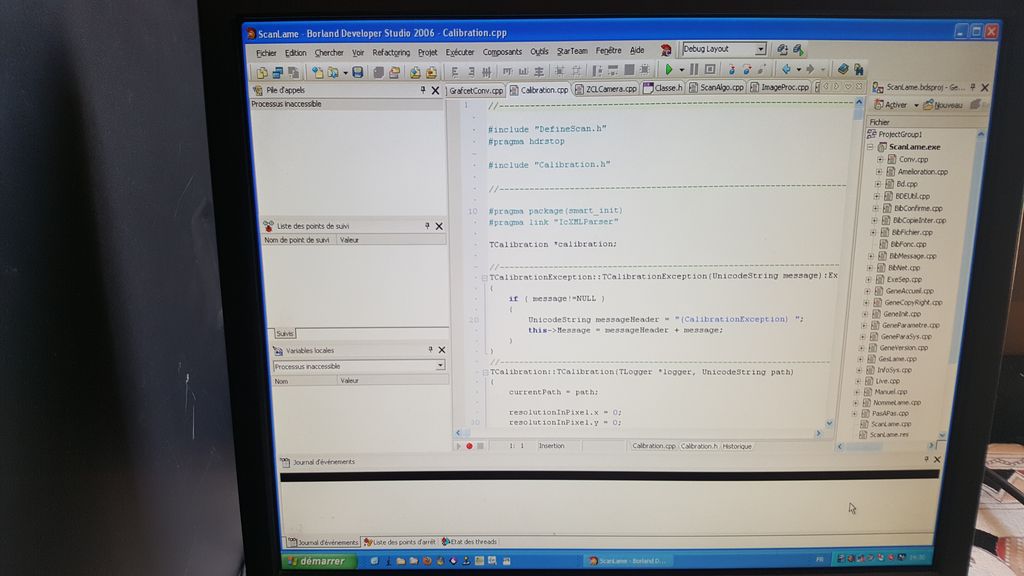This screenshot has height=576, width=1024.
Task: Click the Back navigation arrow in the toolbar
Action: tap(786, 69)
